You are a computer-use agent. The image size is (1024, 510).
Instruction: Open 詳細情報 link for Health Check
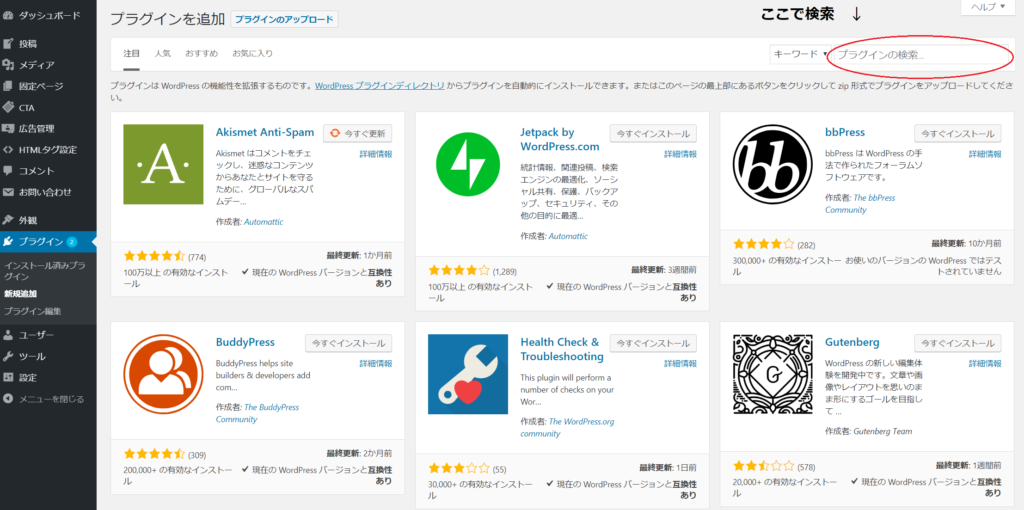680,364
